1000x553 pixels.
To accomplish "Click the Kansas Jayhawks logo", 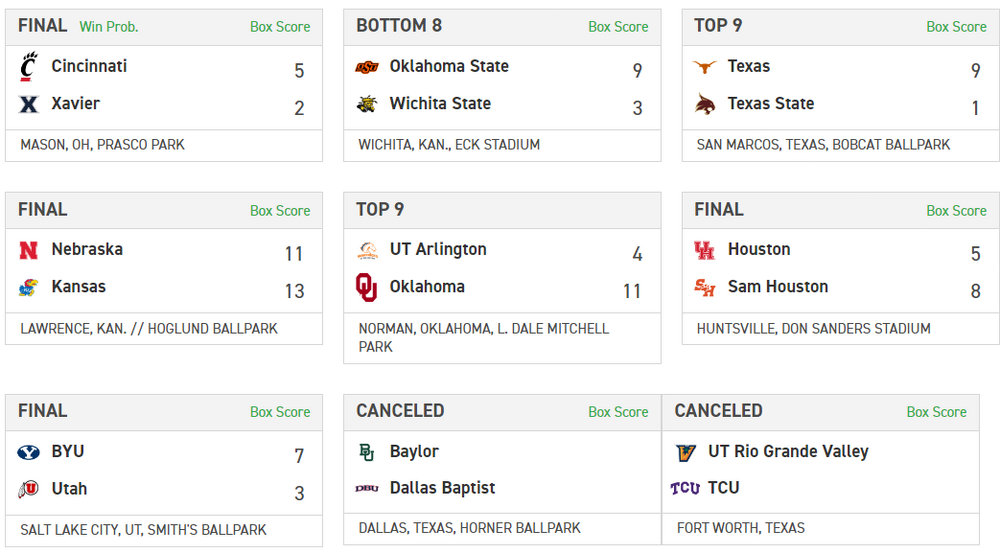I will click(28, 287).
